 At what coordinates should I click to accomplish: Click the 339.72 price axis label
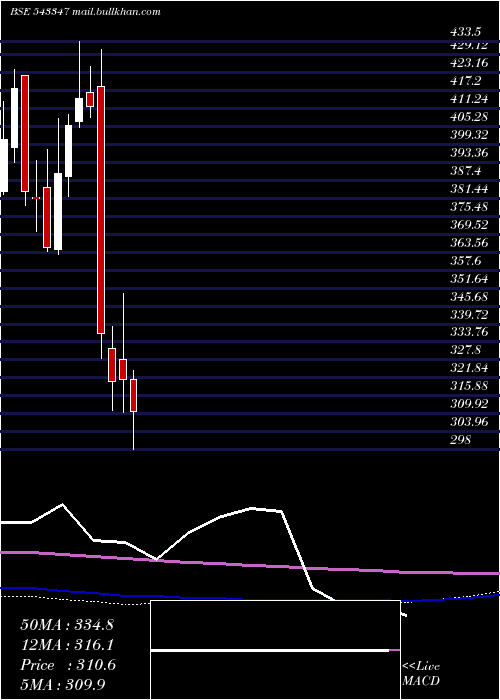click(469, 314)
